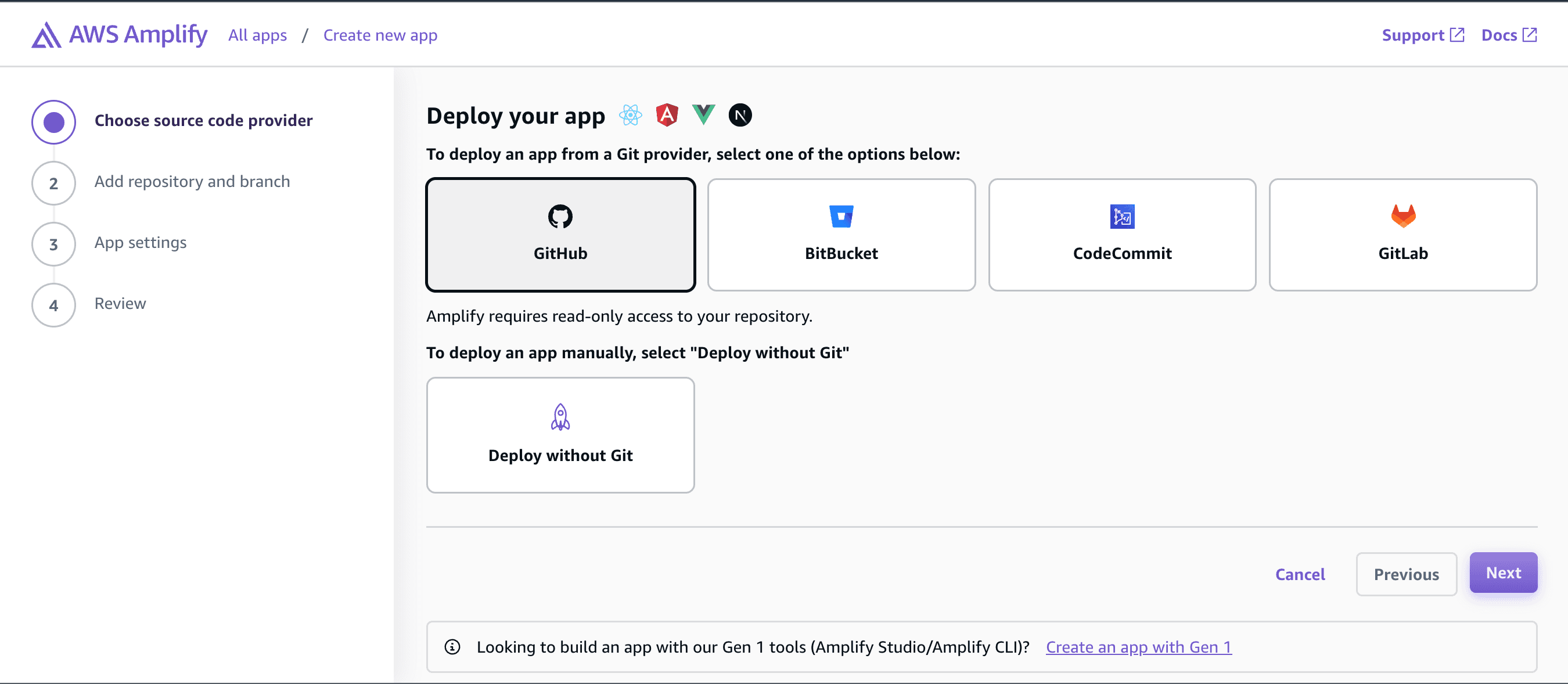Click the Vue.js framework icon
1568x684 pixels.
point(704,113)
